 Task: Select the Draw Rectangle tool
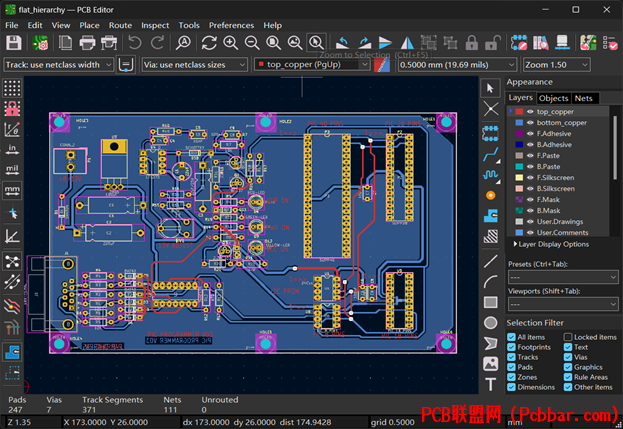coord(491,302)
